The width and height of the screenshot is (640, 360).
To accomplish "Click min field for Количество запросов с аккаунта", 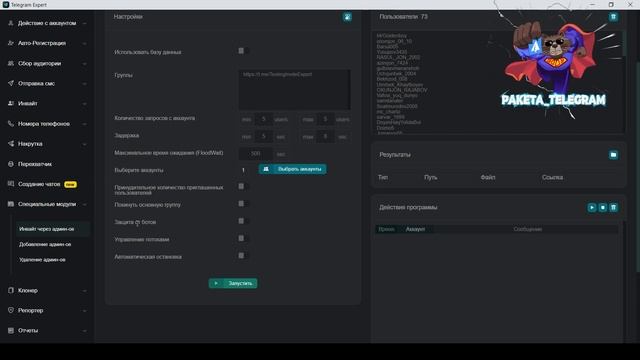I will 264,119.
